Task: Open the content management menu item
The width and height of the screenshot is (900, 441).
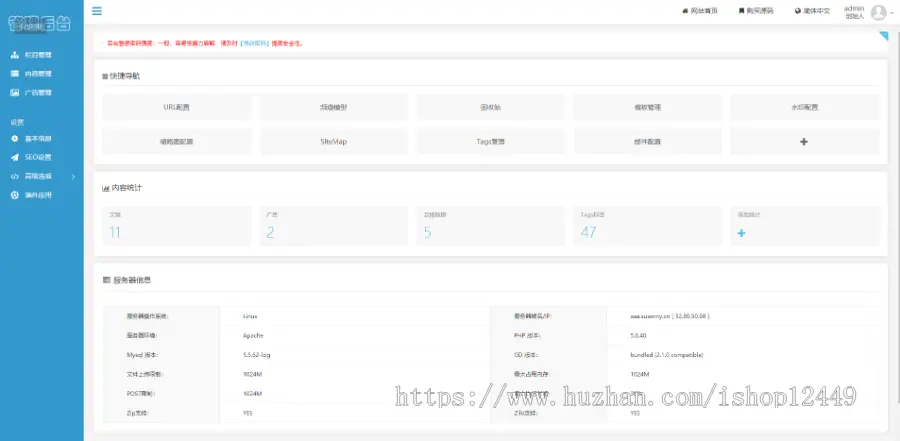Action: coord(38,74)
